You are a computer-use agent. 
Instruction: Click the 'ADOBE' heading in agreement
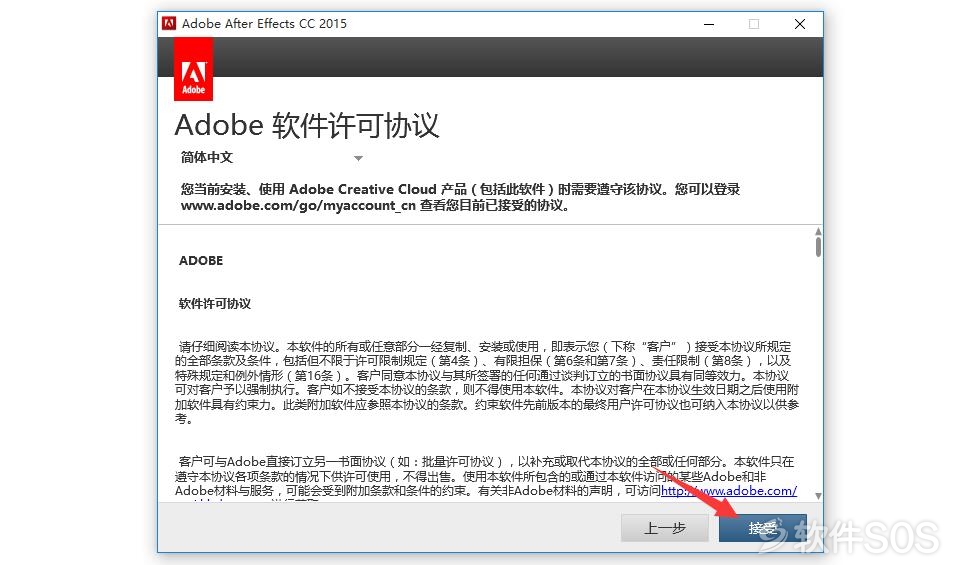(201, 260)
